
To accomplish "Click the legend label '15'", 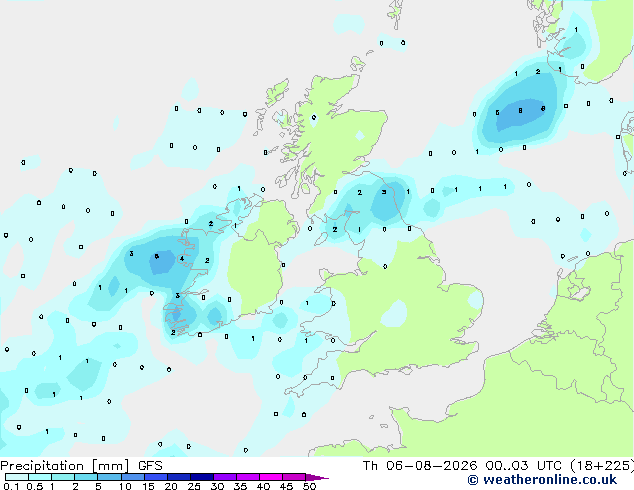I will coord(148,486).
